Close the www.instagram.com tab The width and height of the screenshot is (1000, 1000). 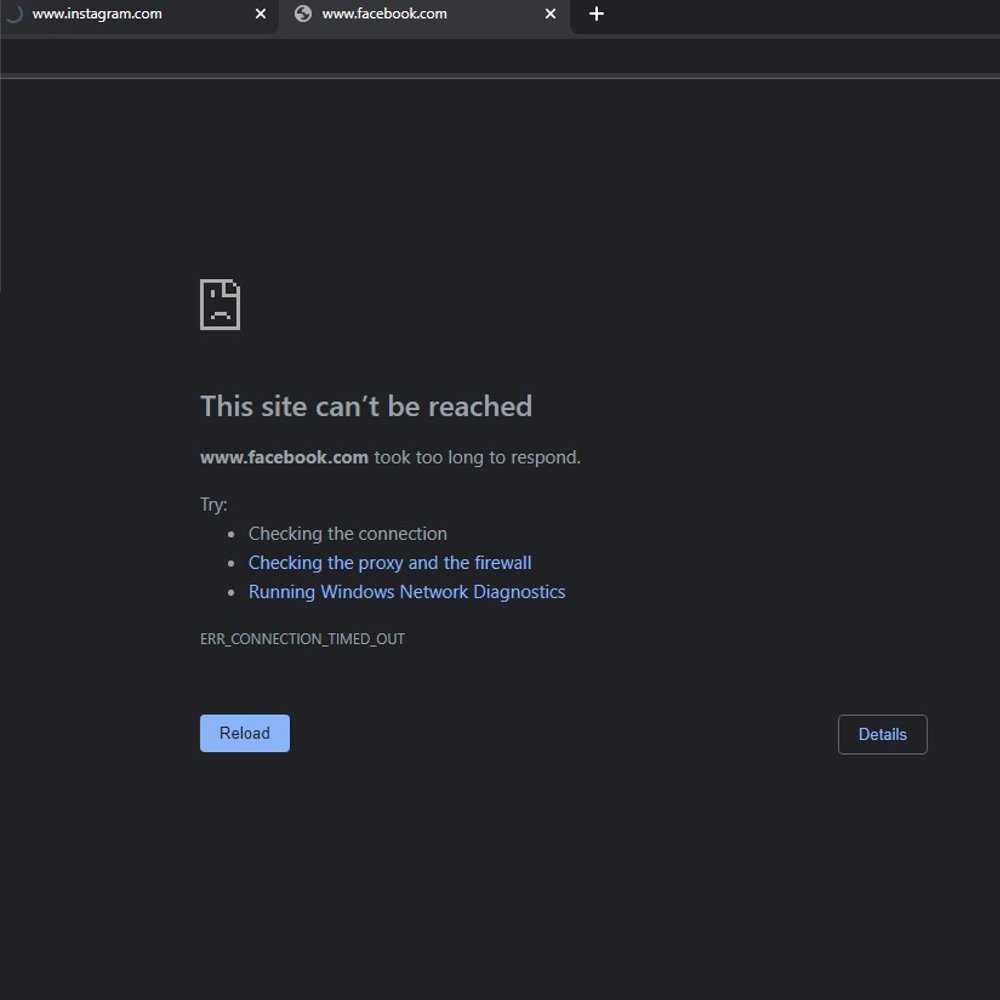(261, 14)
